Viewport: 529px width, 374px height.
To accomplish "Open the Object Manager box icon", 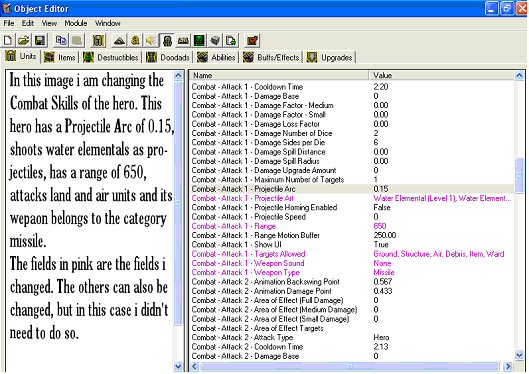I will [215, 41].
